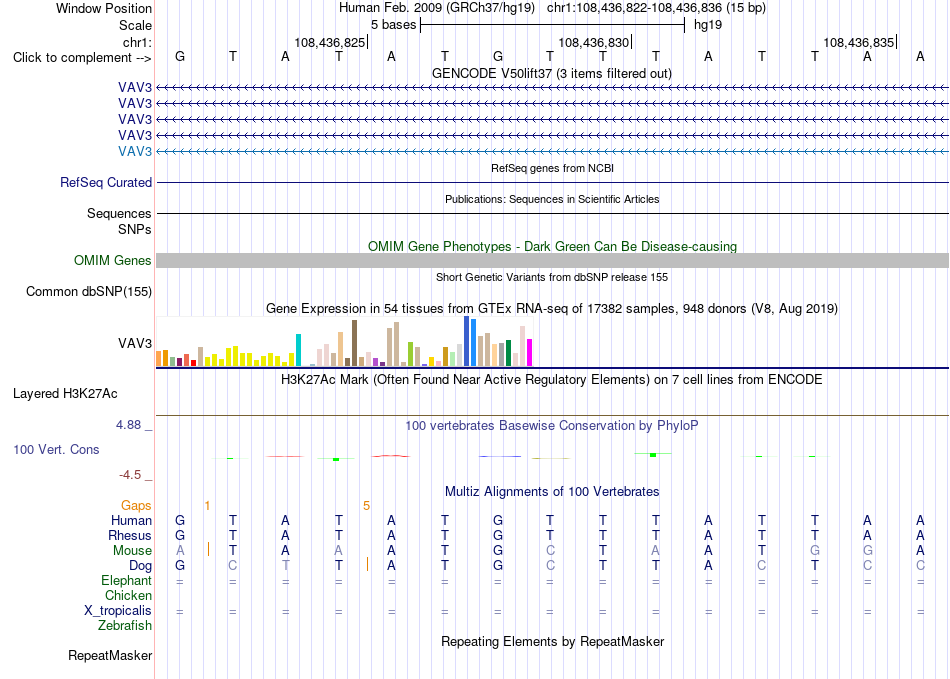Click the orange gap count '1'
The image size is (950, 679).
coord(207,506)
